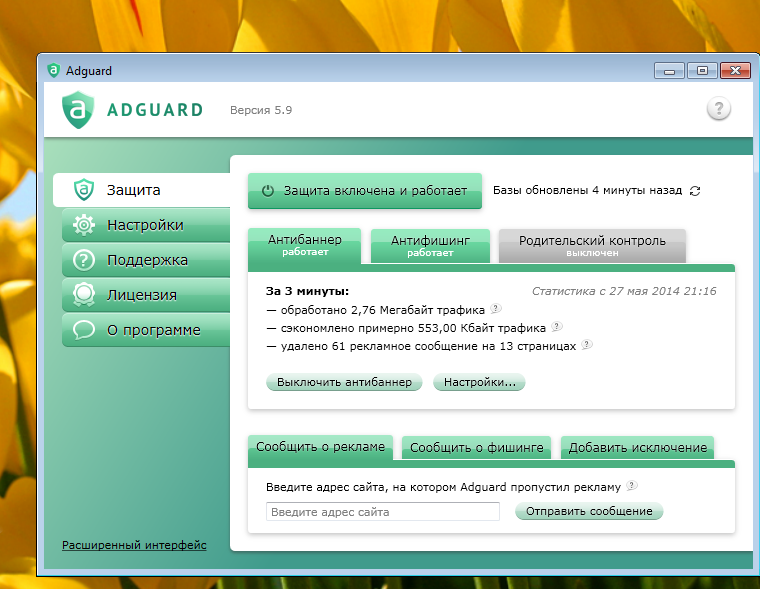Click the question icon beside Поддержка

pos(84,260)
